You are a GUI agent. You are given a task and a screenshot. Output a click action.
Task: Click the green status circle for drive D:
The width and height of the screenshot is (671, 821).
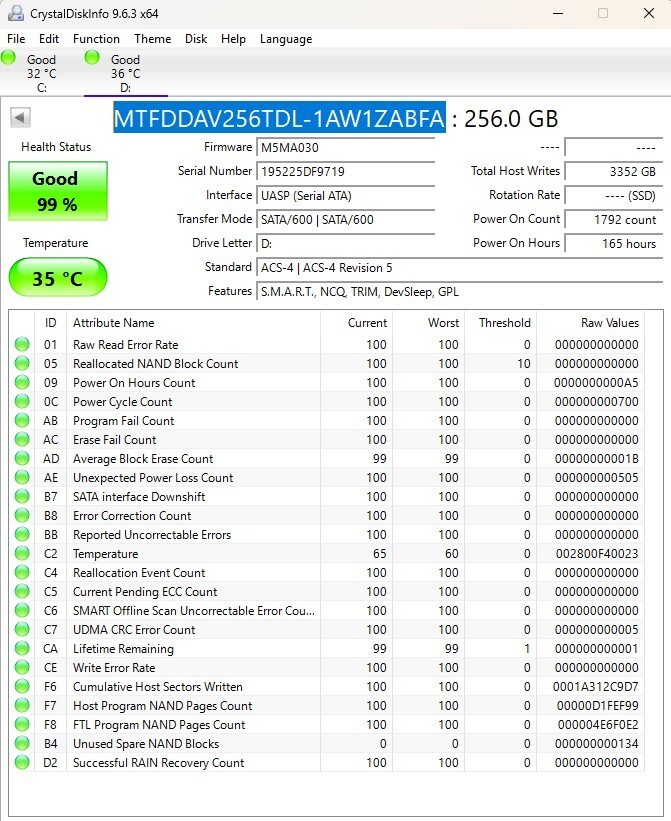click(92, 57)
